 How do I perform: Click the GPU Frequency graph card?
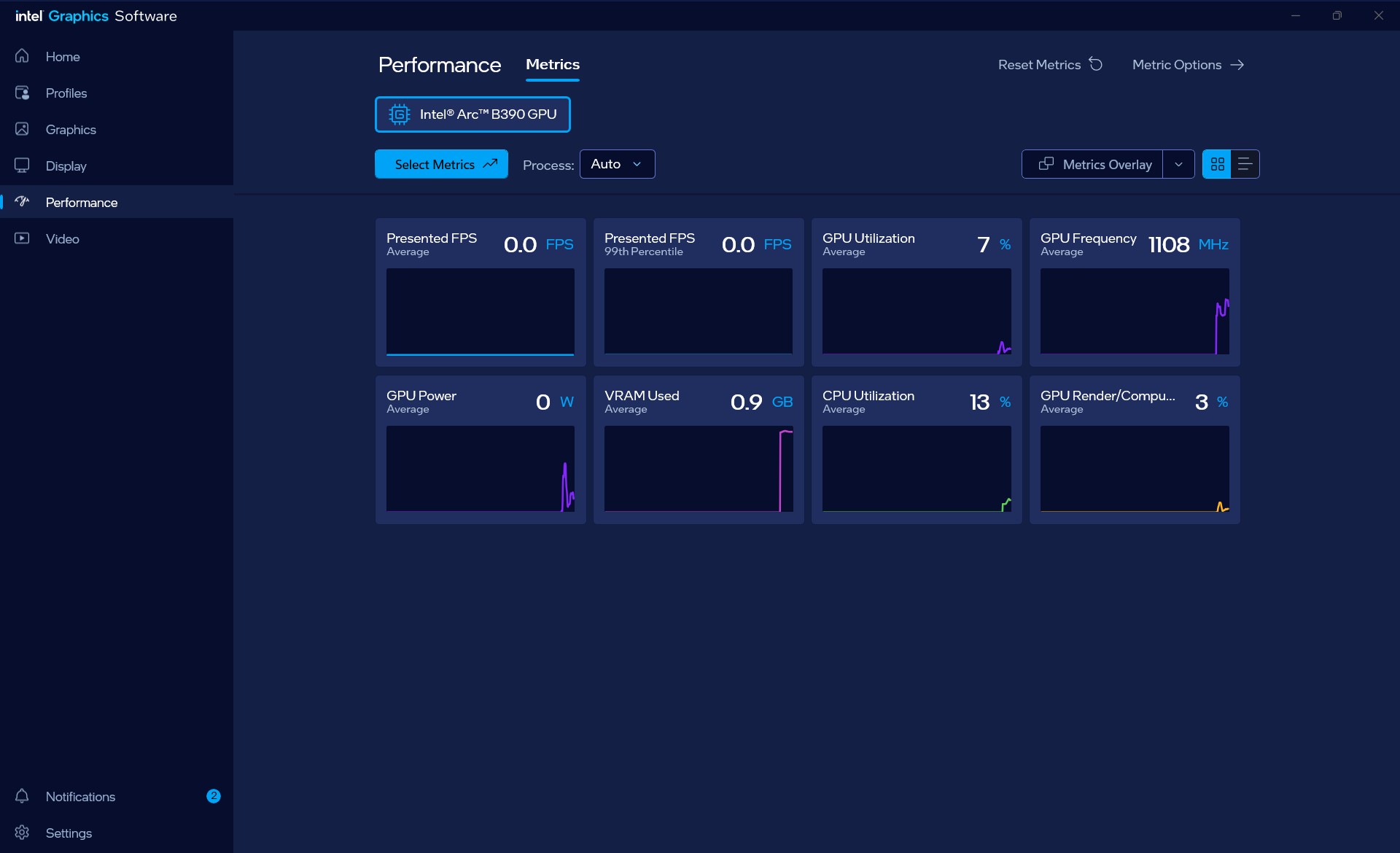[1135, 292]
